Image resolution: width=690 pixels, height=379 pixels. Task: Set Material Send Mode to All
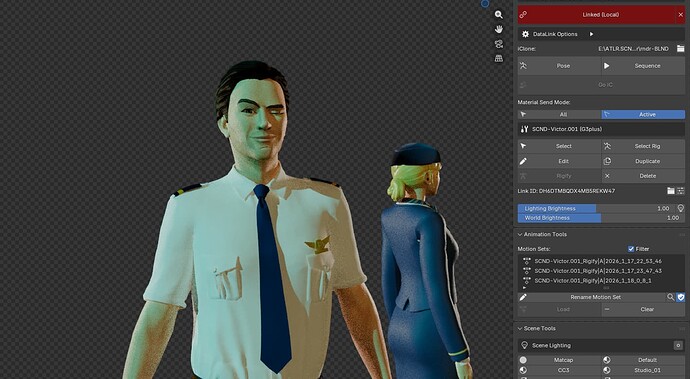point(559,114)
